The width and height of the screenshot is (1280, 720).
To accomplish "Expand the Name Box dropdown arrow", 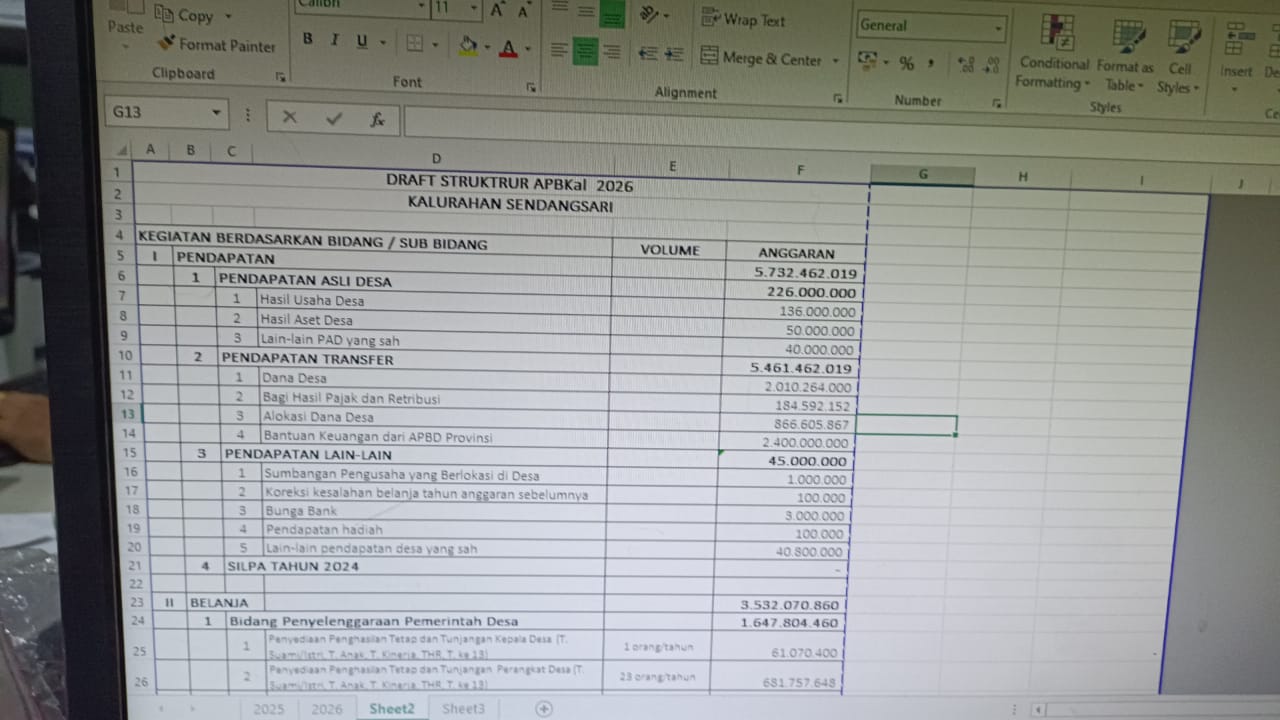I will tap(216, 113).
